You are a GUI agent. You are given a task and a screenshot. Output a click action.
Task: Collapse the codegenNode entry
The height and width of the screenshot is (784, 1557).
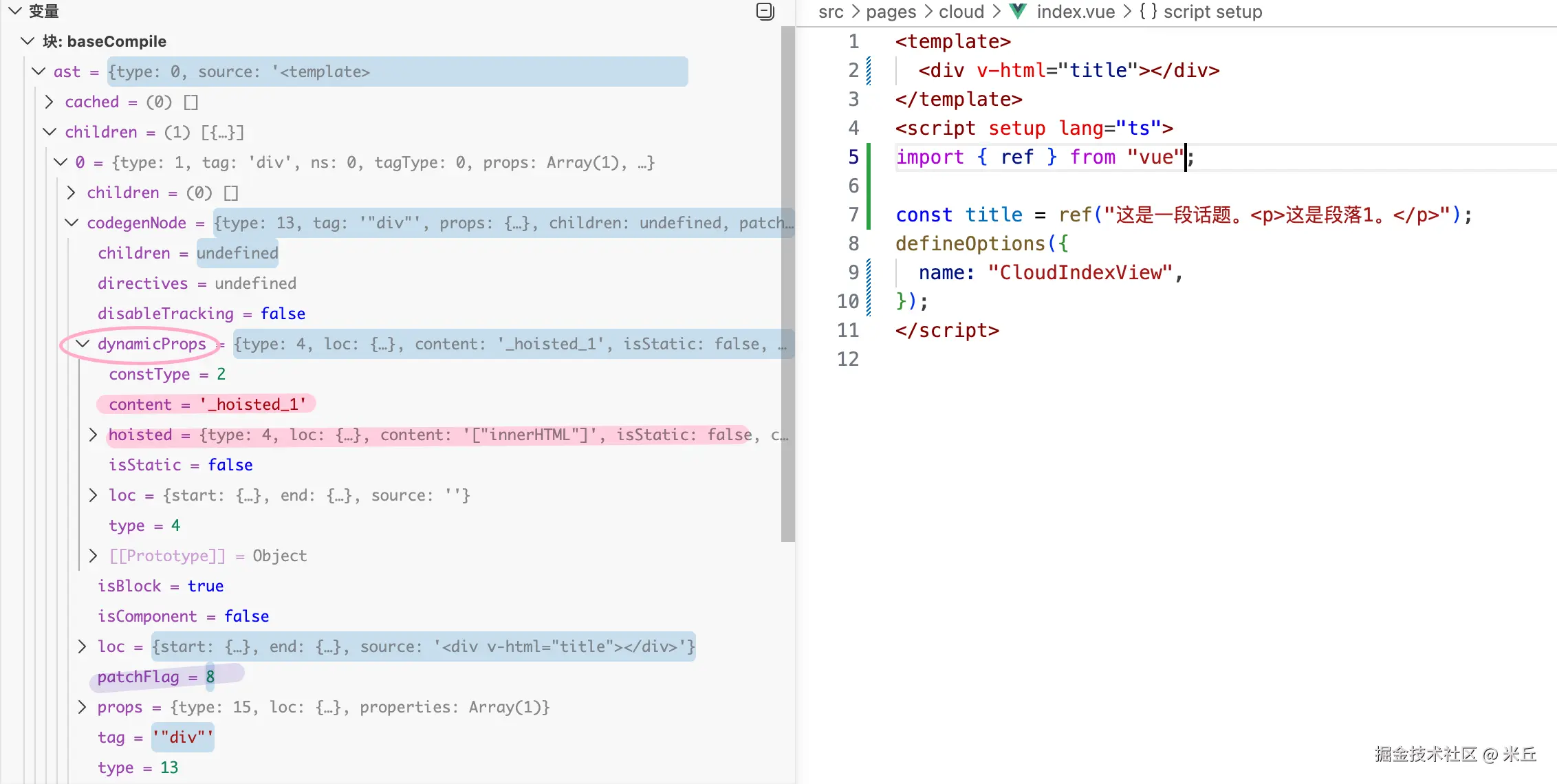[x=72, y=223]
